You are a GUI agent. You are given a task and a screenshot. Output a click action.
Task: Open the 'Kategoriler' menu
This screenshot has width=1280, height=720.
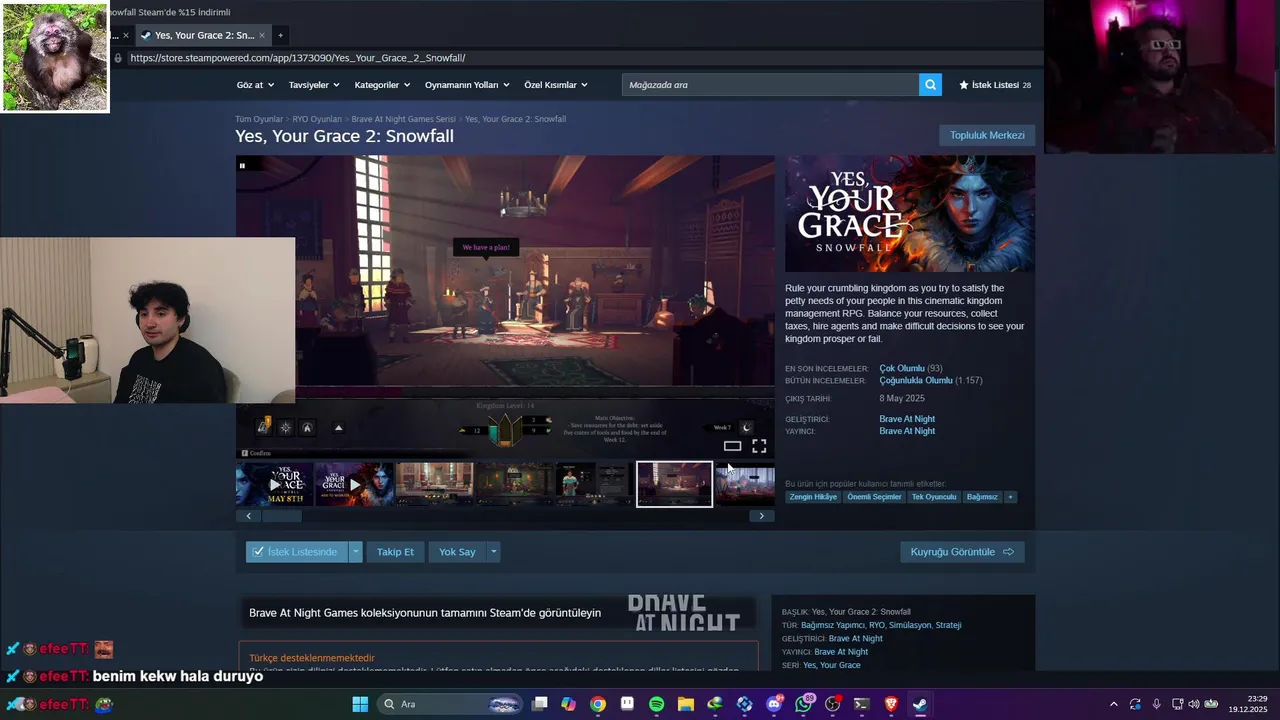pos(381,85)
